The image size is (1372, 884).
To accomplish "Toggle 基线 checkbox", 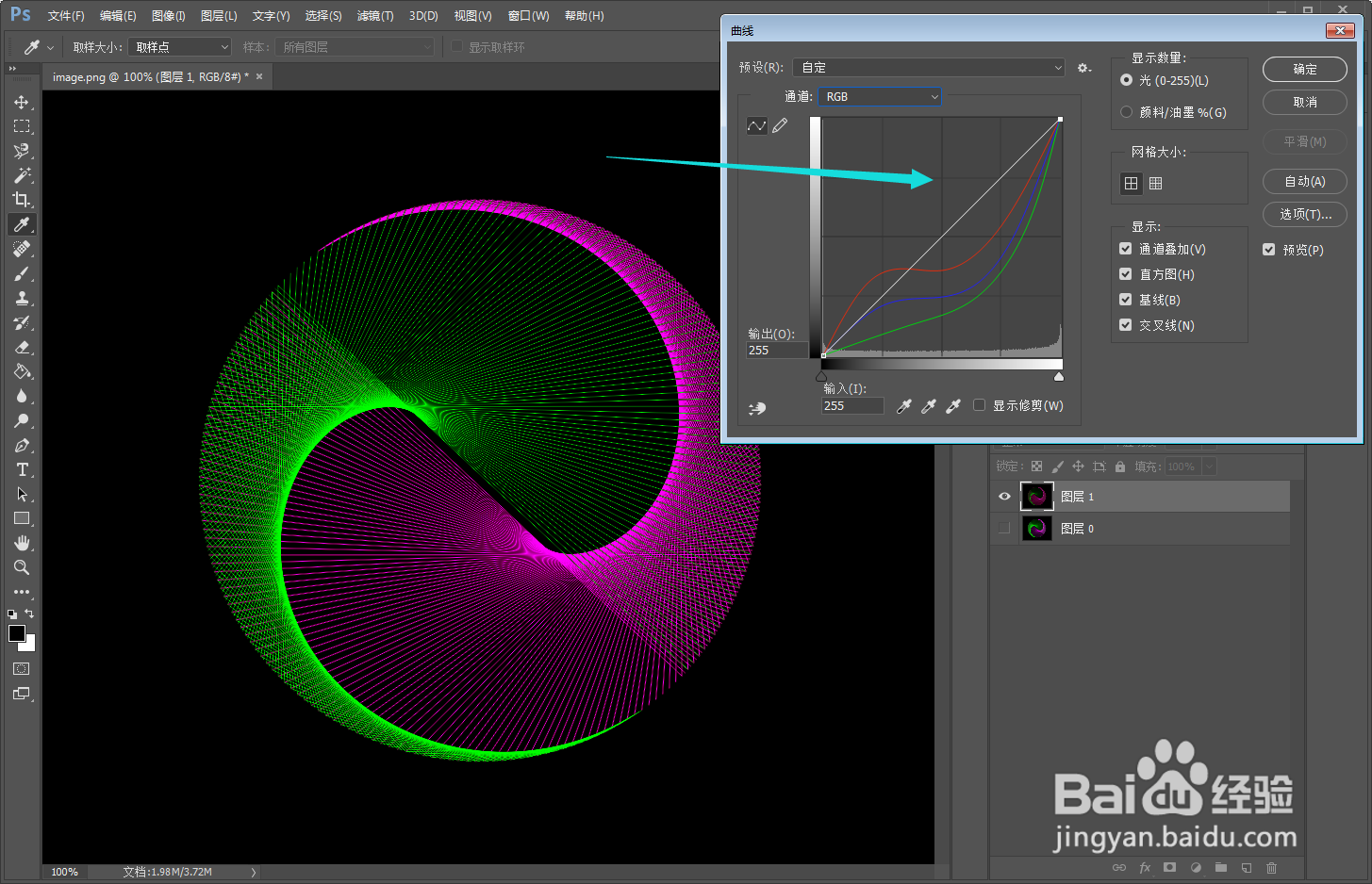I will (1125, 300).
